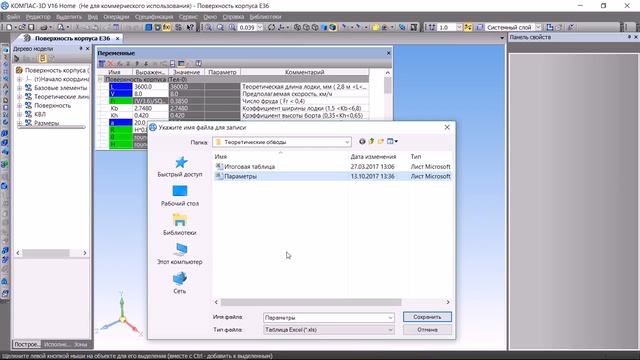This screenshot has height=360, width=640.
Task: Go up one folder level in dialog
Action: pos(371,141)
